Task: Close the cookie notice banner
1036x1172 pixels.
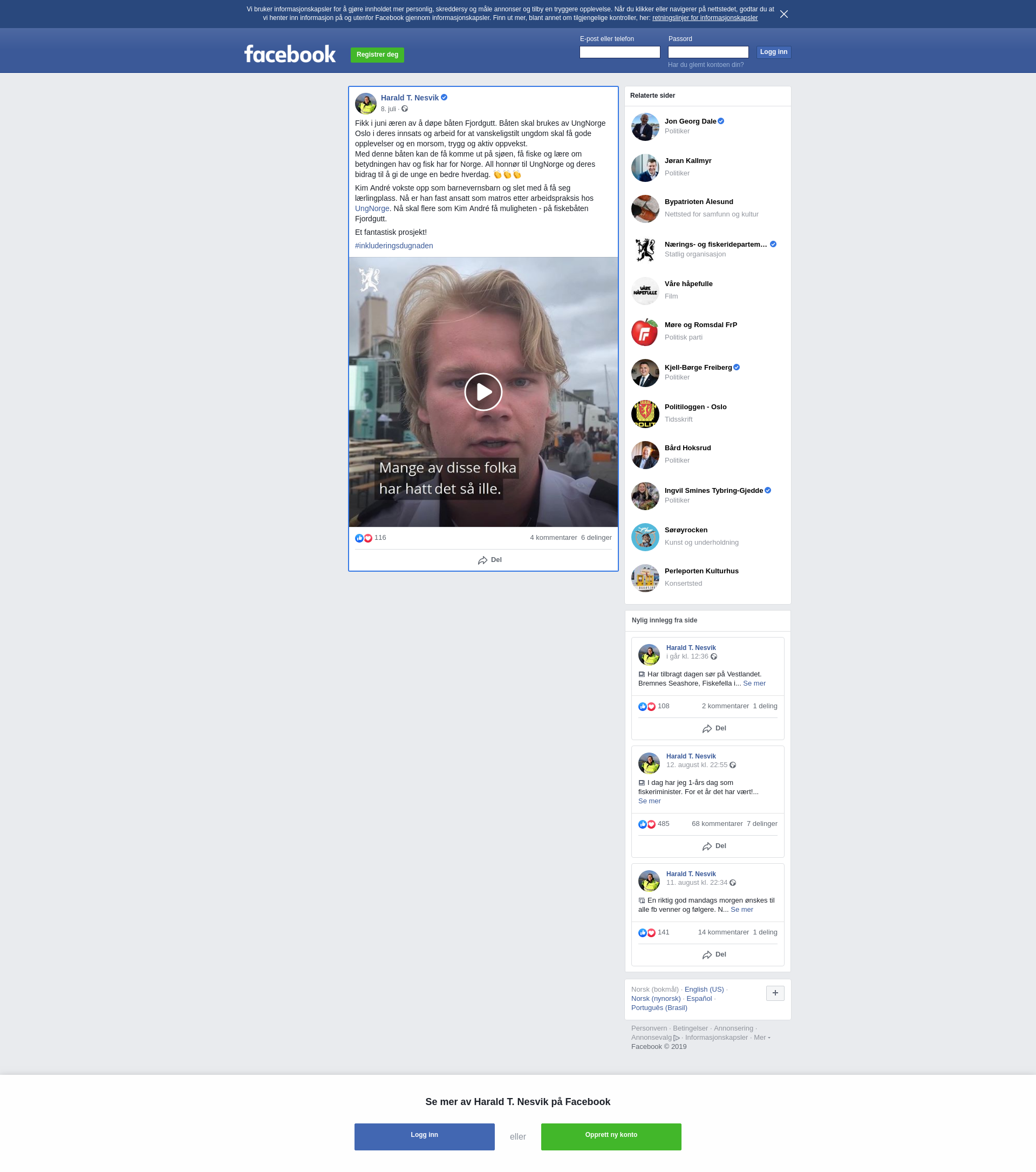Action: click(x=783, y=15)
